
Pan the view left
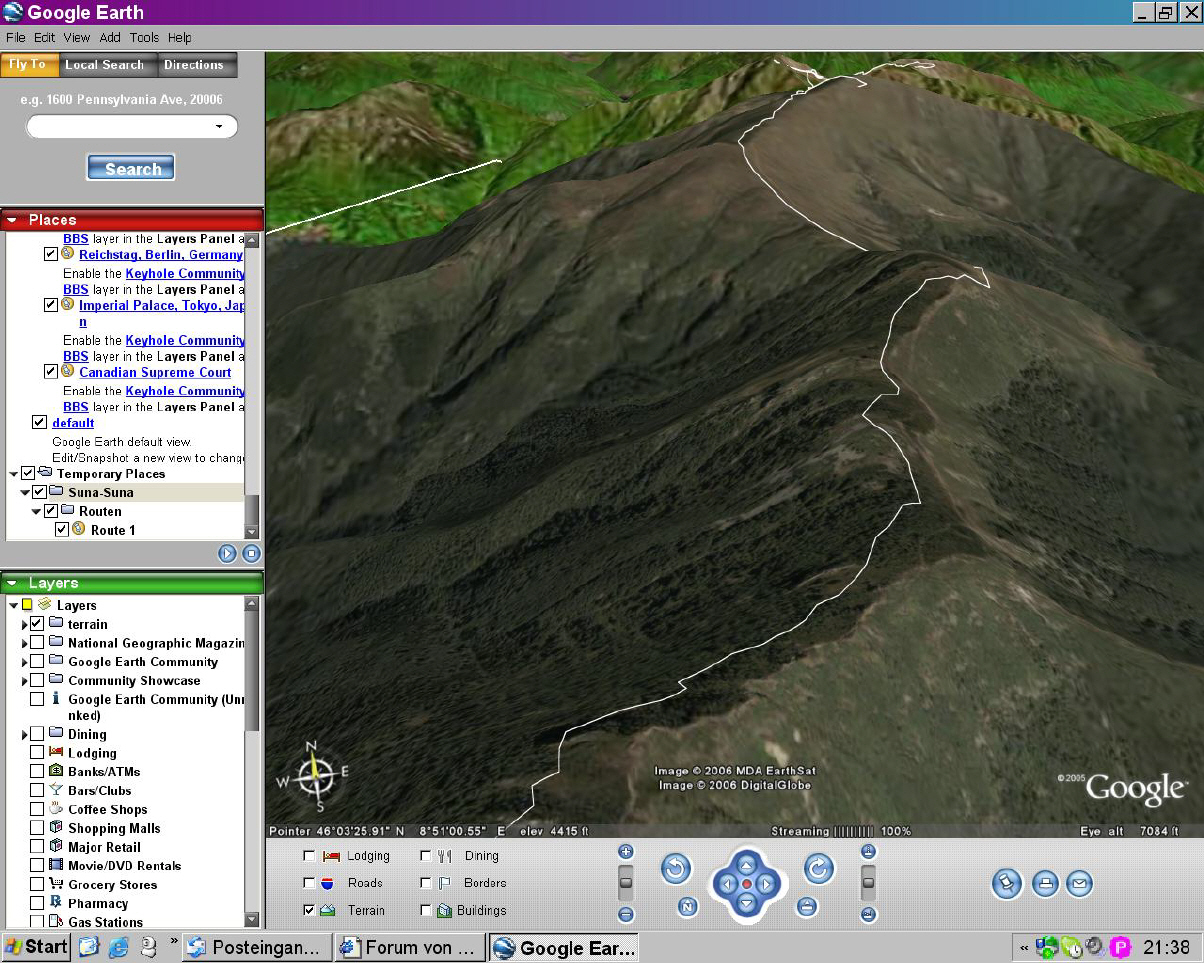727,885
